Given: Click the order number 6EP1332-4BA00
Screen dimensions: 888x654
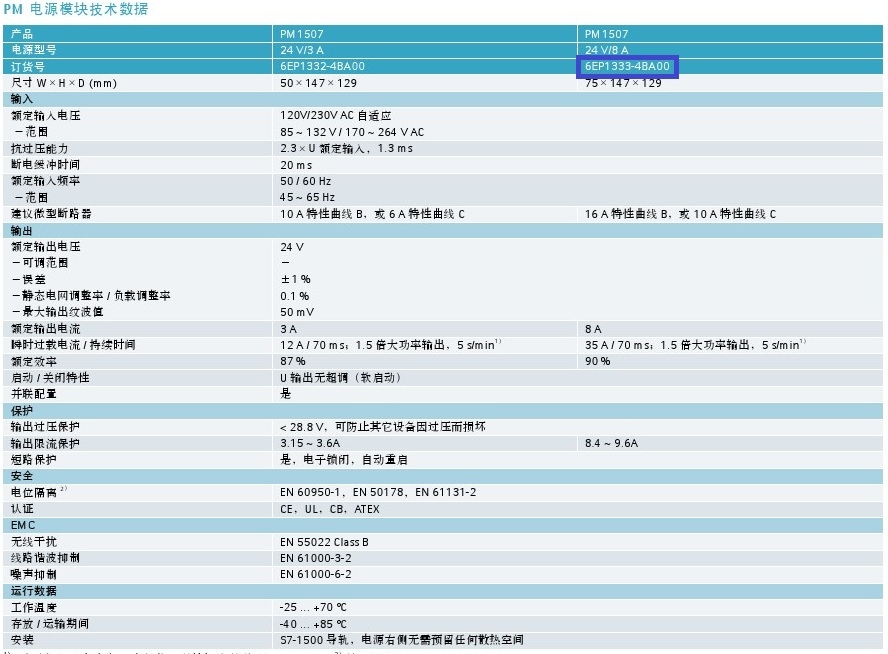Looking at the screenshot, I should [x=322, y=66].
